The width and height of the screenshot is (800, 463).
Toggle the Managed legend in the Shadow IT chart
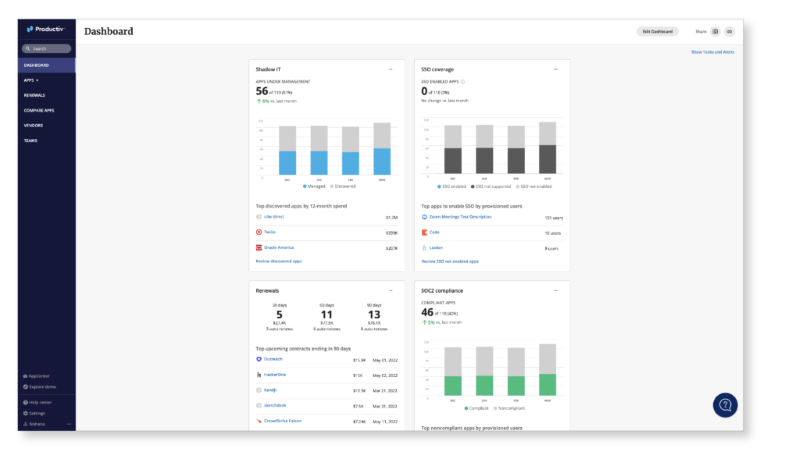click(x=314, y=186)
